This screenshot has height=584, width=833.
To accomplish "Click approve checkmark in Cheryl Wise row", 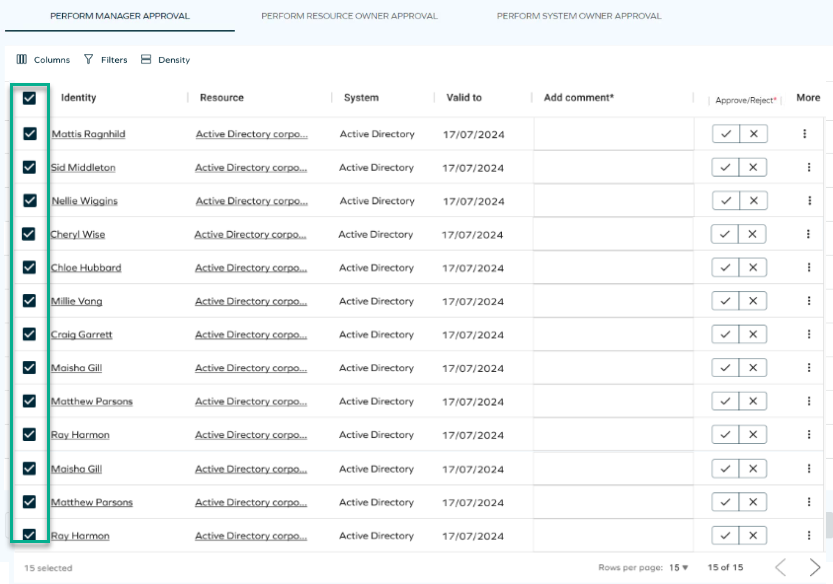I will point(725,234).
